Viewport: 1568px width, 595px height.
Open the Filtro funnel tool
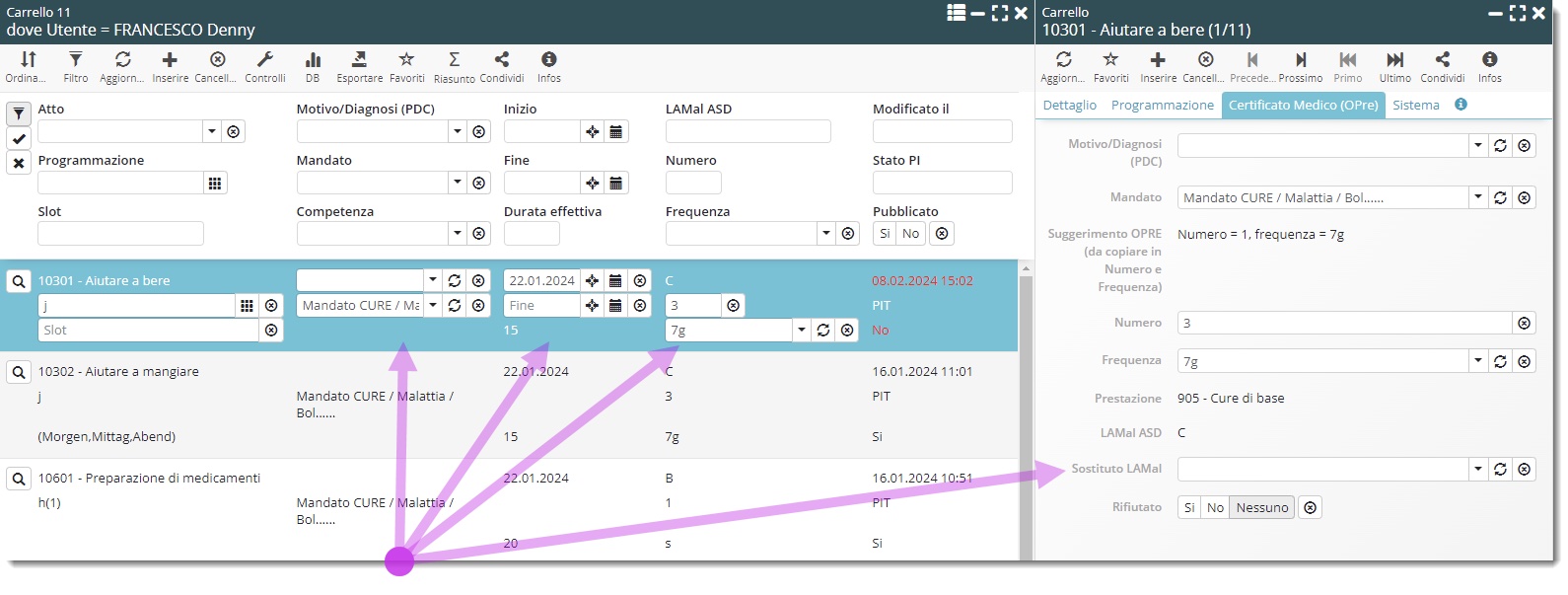coord(76,61)
